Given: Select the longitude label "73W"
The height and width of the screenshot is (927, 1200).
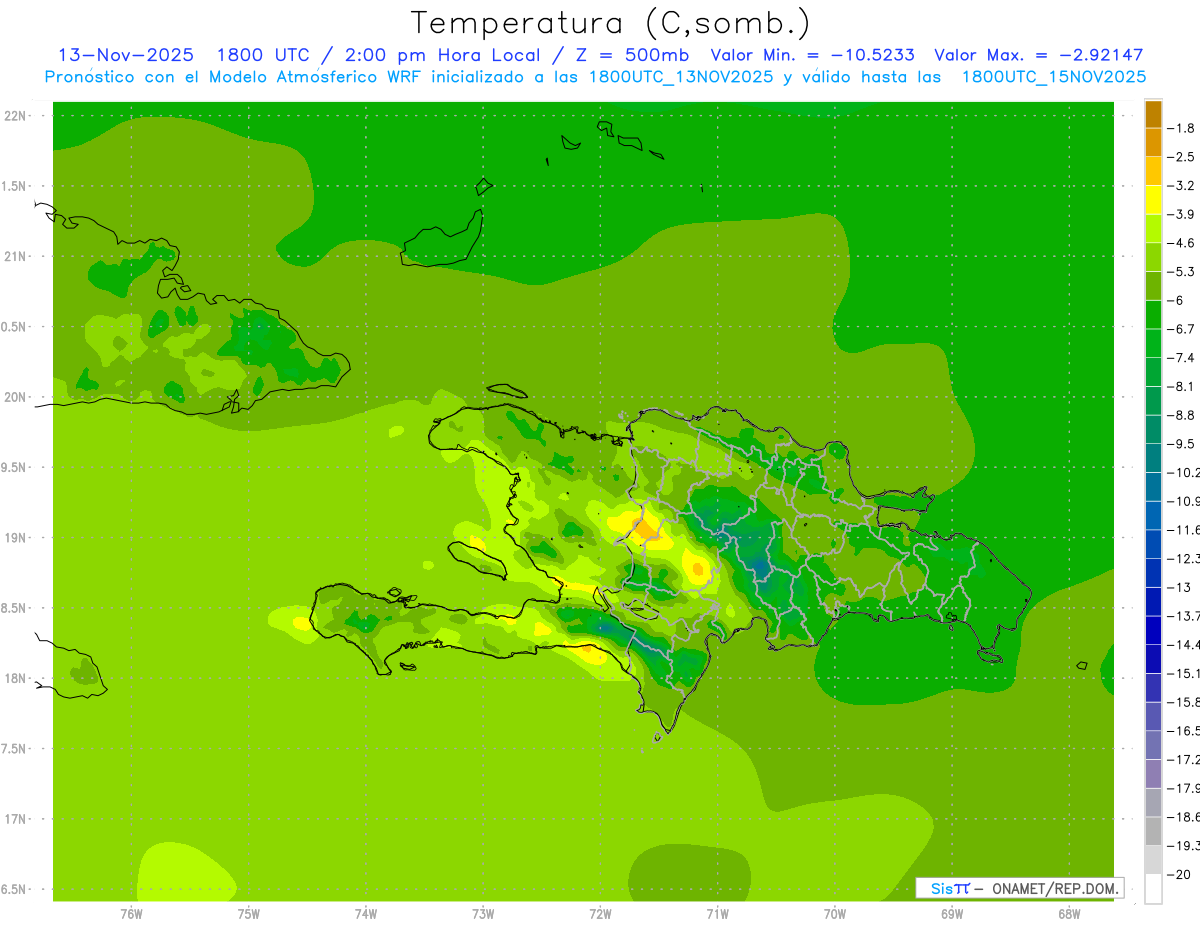Looking at the screenshot, I should [483, 913].
